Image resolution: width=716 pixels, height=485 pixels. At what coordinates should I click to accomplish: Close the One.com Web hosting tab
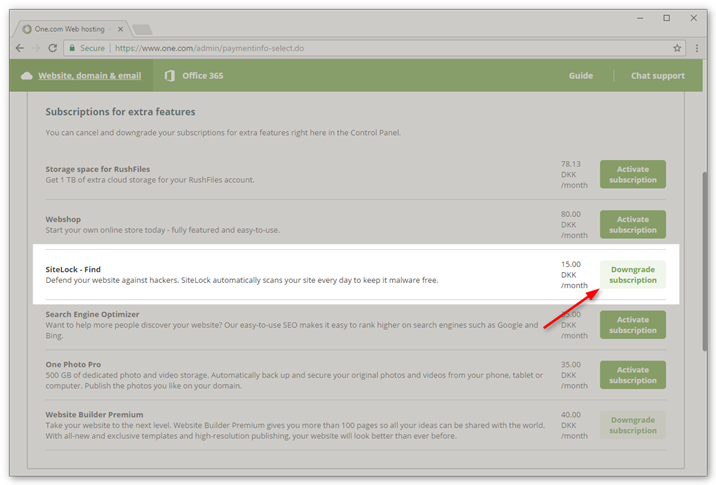(120, 29)
